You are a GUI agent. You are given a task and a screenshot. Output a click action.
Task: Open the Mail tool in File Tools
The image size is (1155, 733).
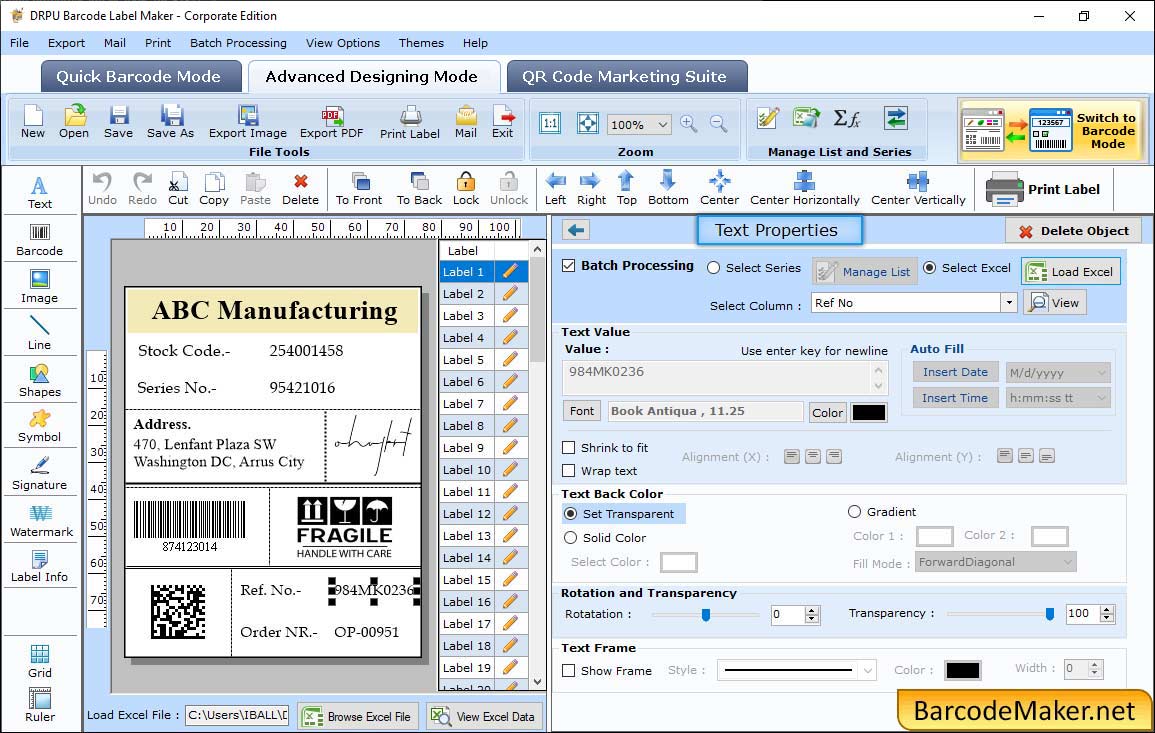[x=466, y=122]
